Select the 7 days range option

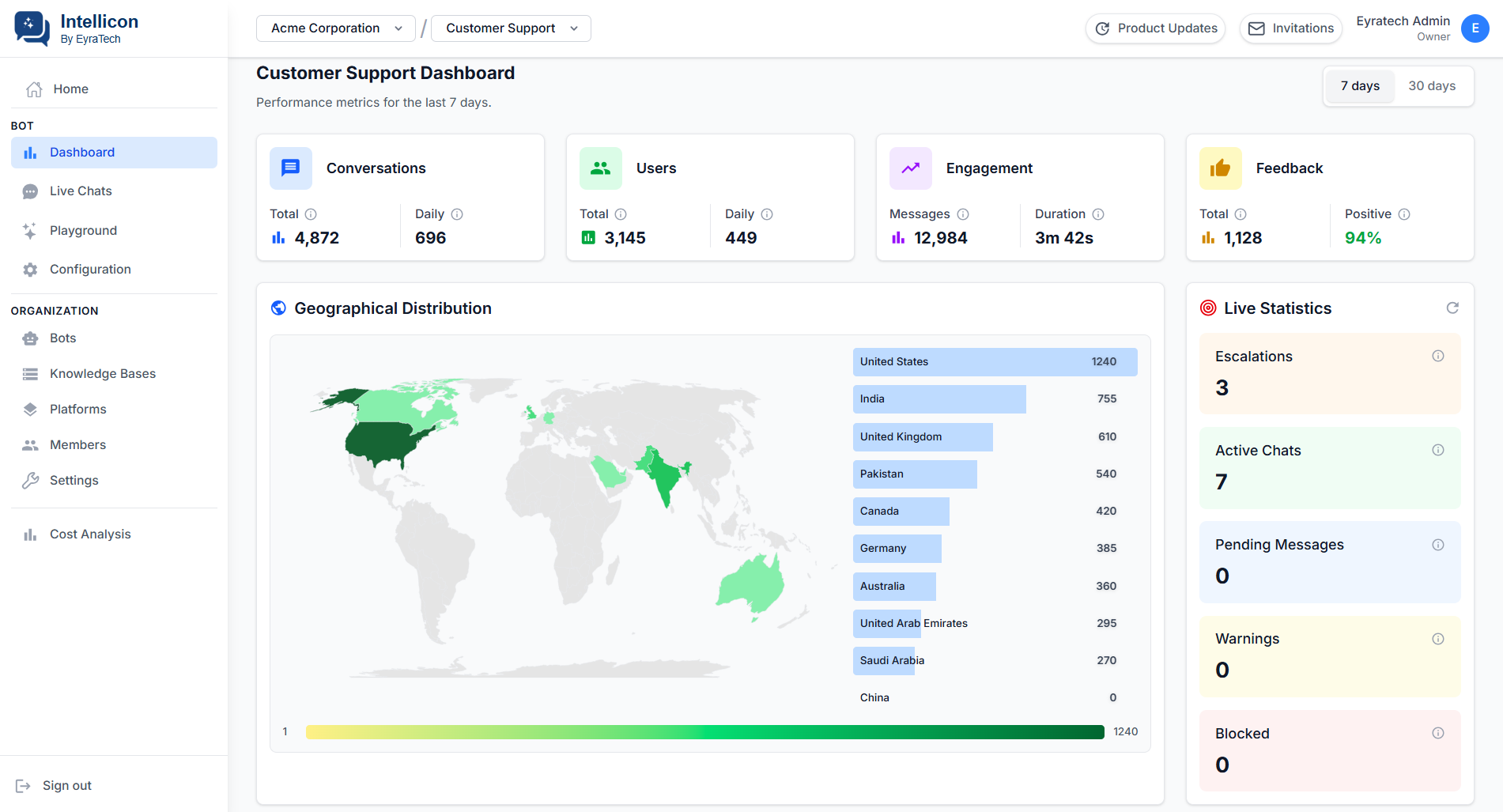[x=1360, y=86]
